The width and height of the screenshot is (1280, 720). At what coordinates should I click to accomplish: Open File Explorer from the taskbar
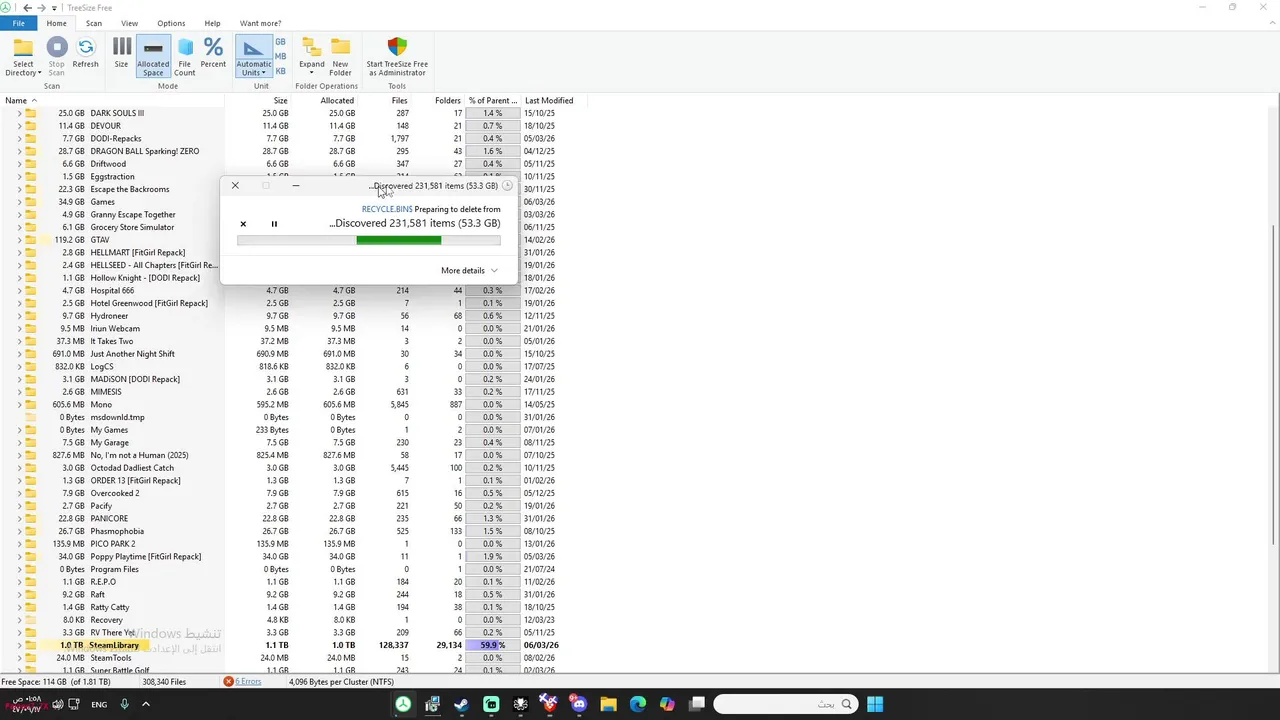pos(608,705)
